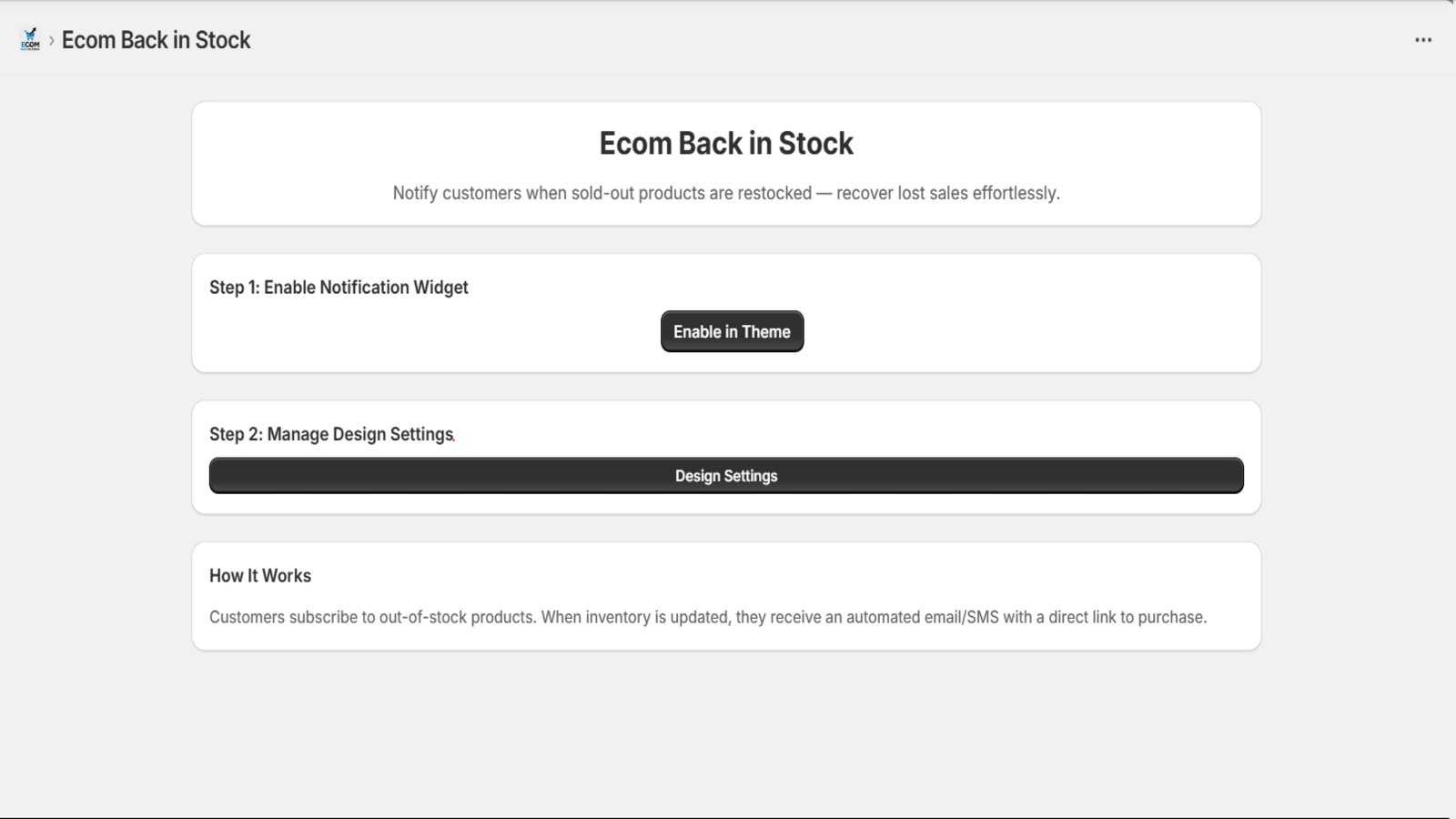This screenshot has width=1456, height=819.
Task: Click the large Ecom Back in Stock heading
Action: pos(726,143)
